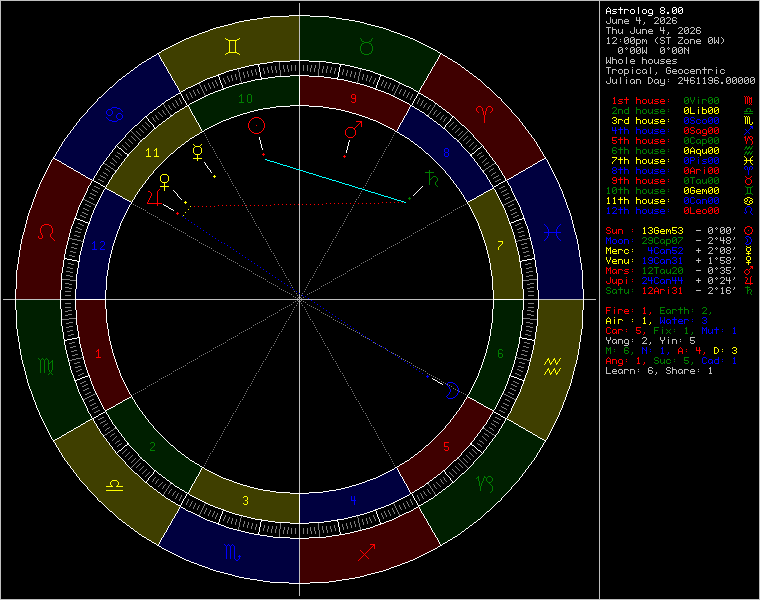Click the Scorpio symbol beside 3rd house row

(749, 121)
